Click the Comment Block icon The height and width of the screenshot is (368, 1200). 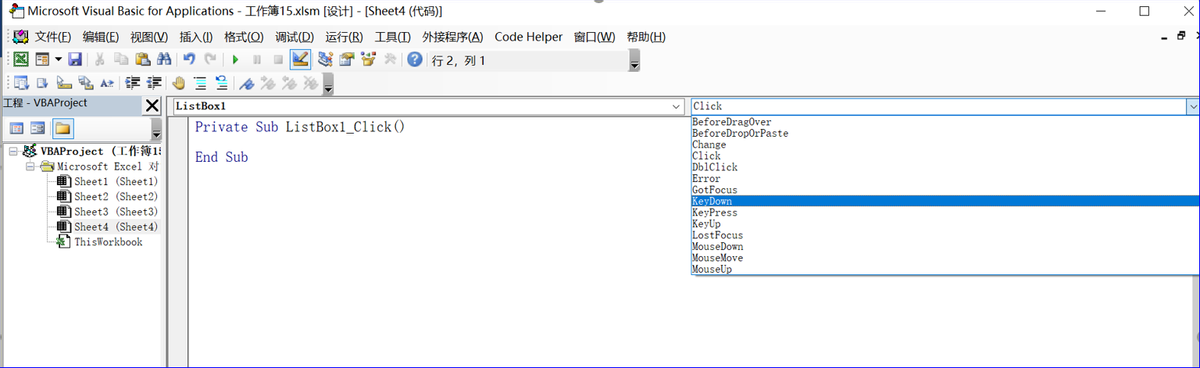[200, 84]
